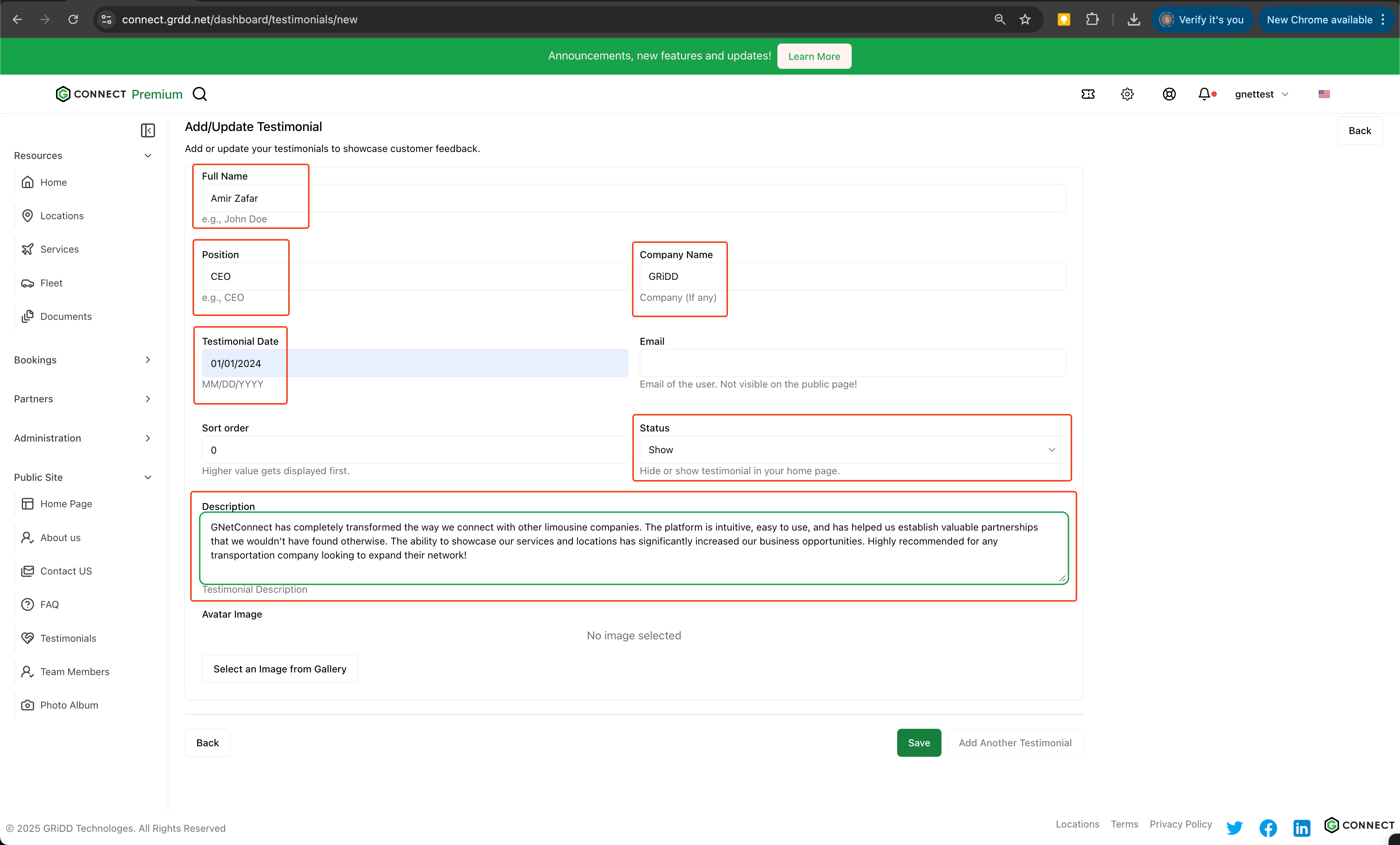Click the search magnifier icon

point(200,94)
